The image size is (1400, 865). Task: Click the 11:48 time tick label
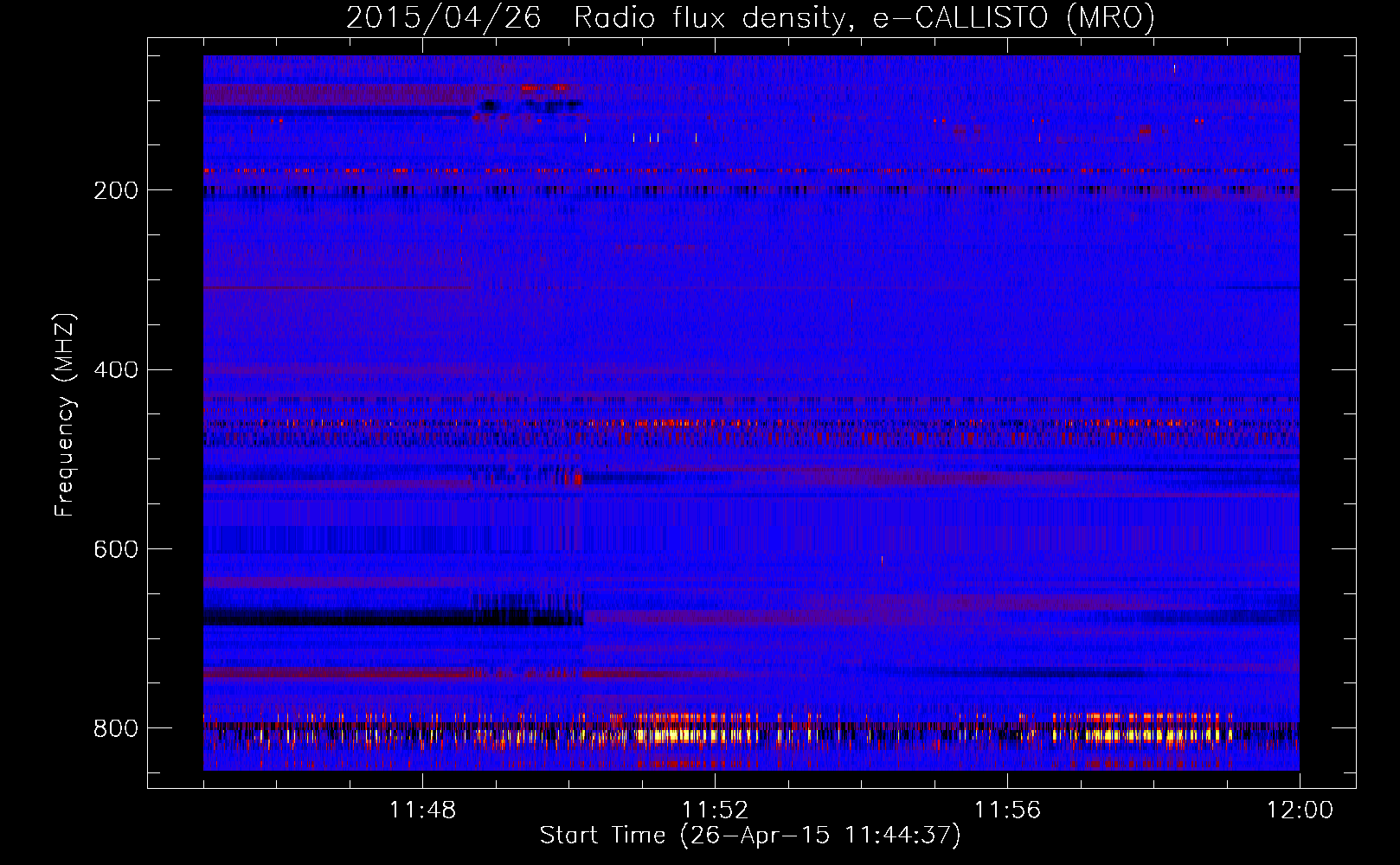(422, 811)
